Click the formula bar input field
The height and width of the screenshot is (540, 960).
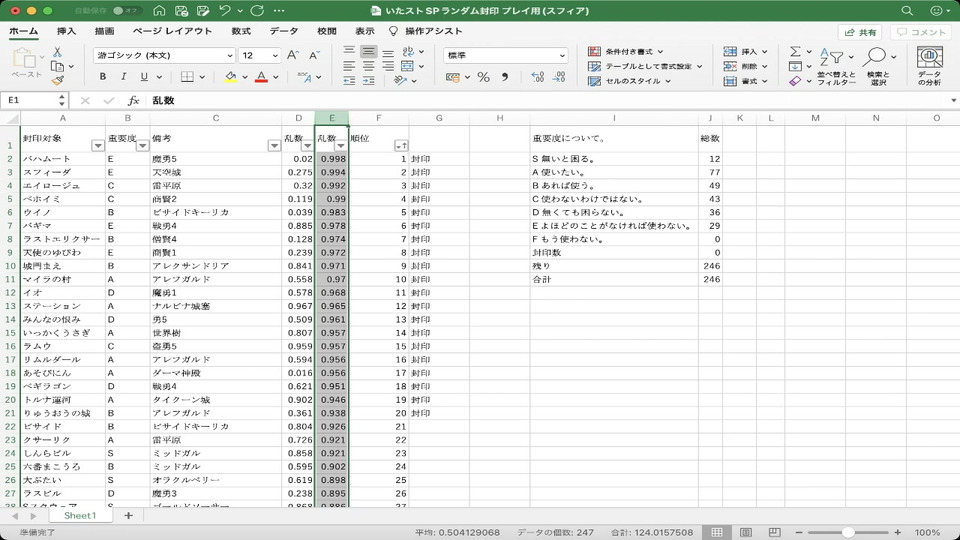[x=548, y=100]
